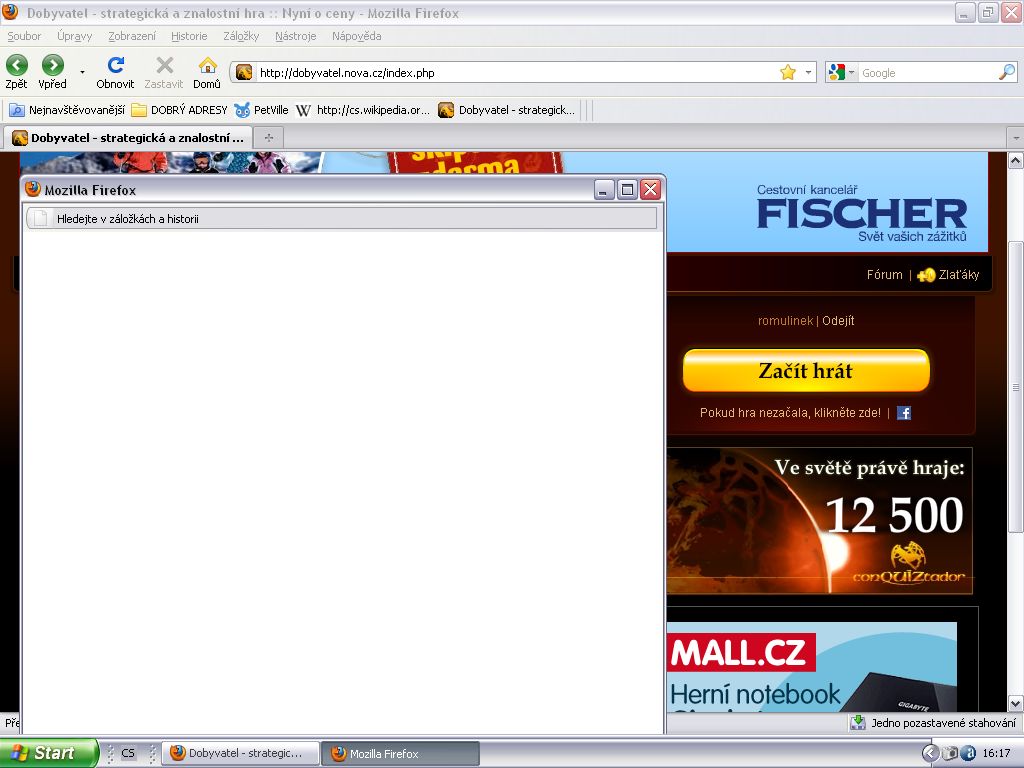Open the MALL.CZ notebook advertisement
The height and width of the screenshot is (768, 1024).
(812, 666)
